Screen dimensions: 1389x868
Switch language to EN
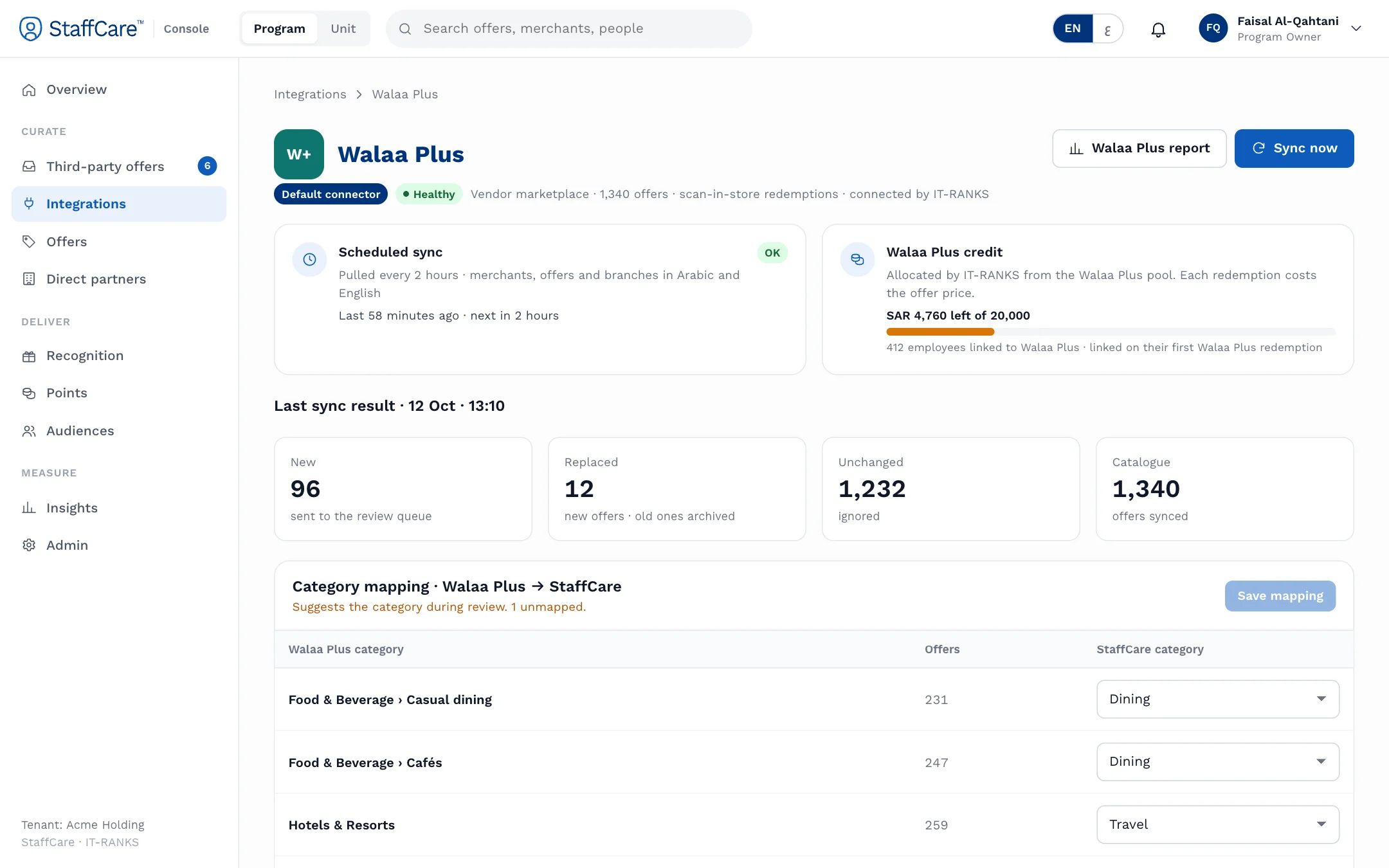click(1073, 28)
